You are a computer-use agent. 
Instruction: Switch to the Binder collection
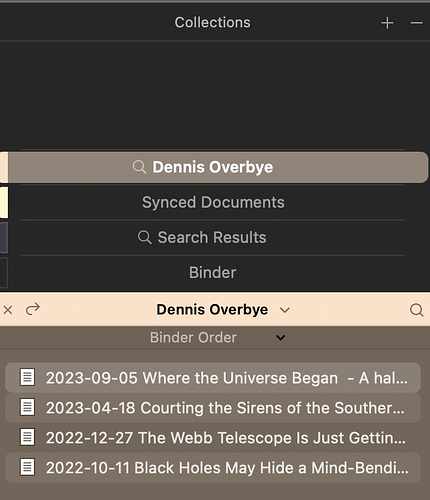coord(213,273)
